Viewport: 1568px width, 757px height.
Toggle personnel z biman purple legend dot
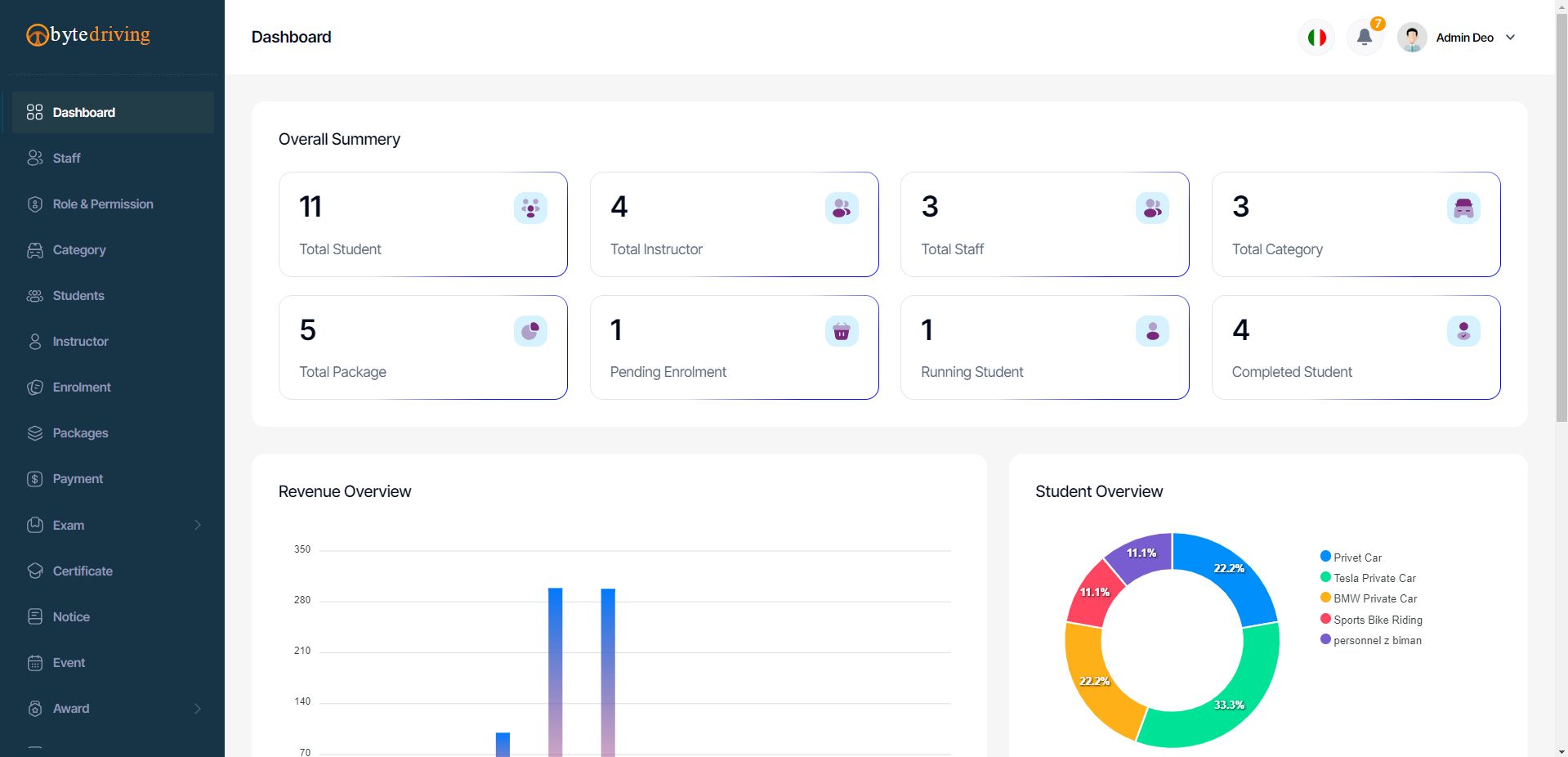1325,639
